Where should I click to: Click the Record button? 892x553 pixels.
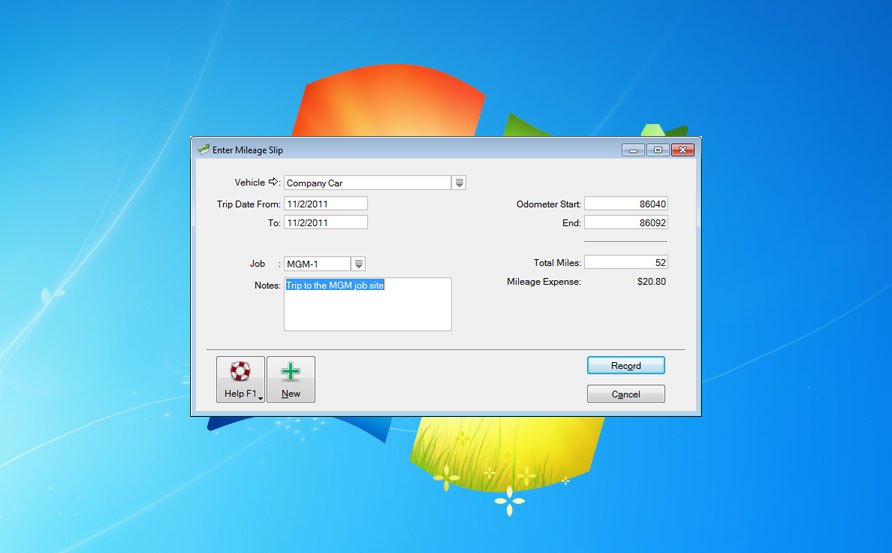[626, 365]
